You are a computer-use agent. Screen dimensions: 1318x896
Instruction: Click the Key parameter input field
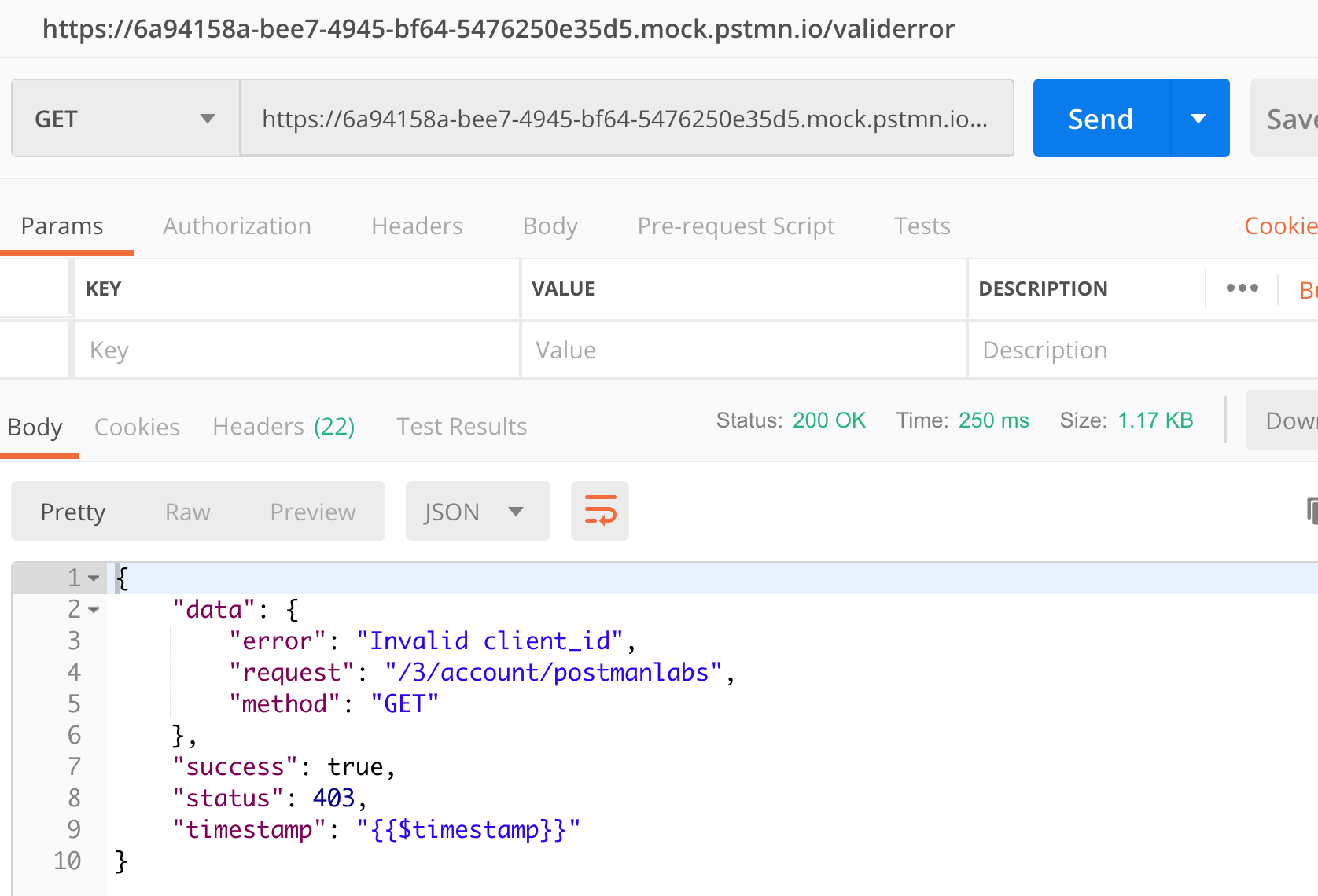[x=297, y=350]
